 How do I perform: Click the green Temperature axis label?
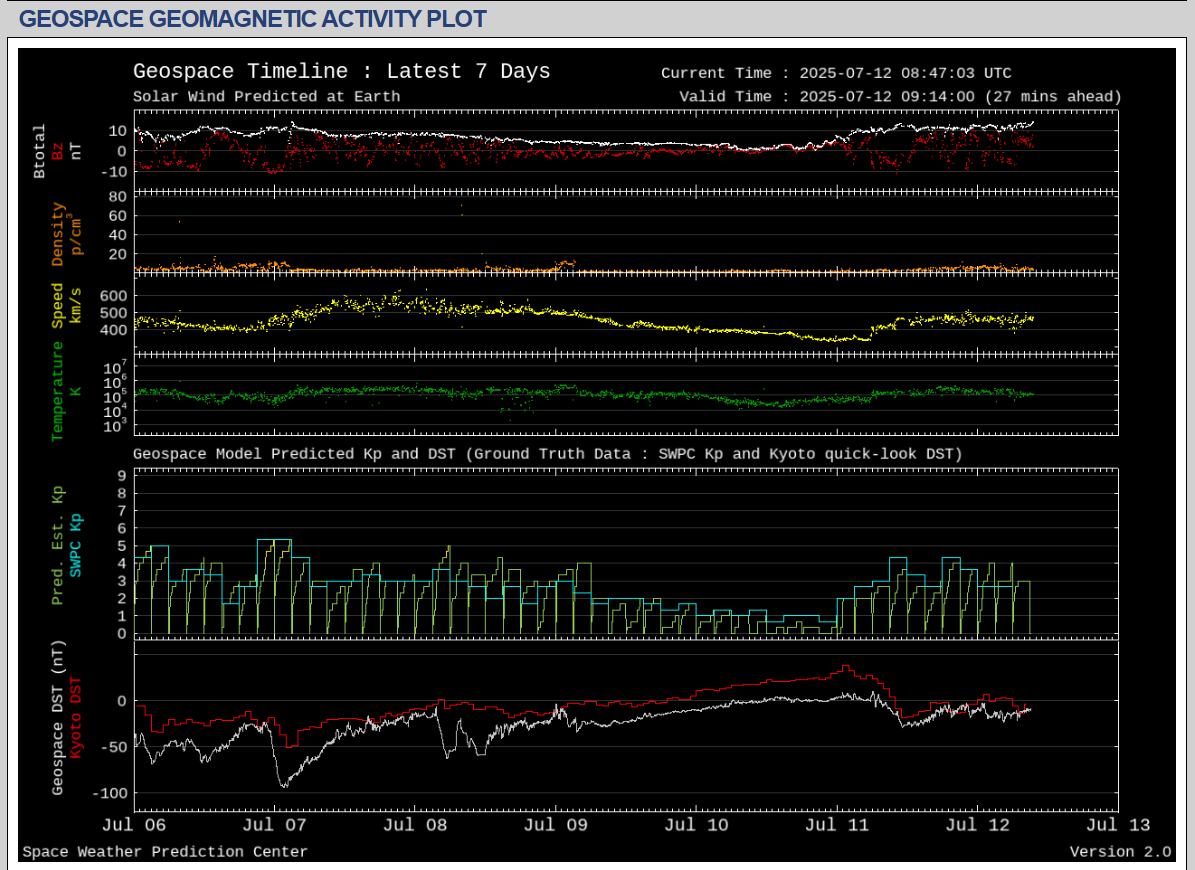58,391
